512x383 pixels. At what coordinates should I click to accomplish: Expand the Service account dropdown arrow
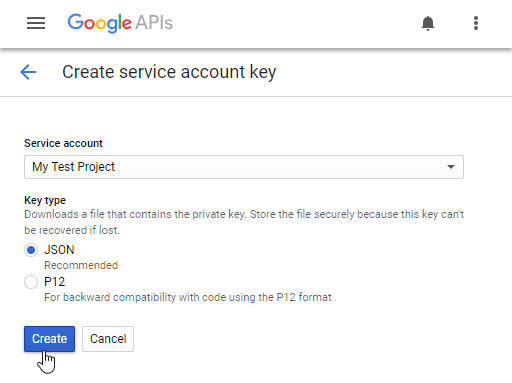pyautogui.click(x=451, y=167)
